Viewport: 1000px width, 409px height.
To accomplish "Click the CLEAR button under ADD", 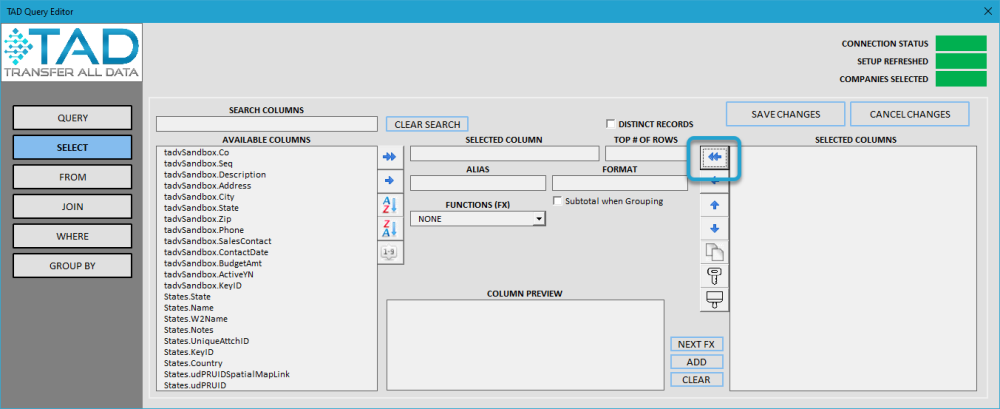I will [696, 380].
